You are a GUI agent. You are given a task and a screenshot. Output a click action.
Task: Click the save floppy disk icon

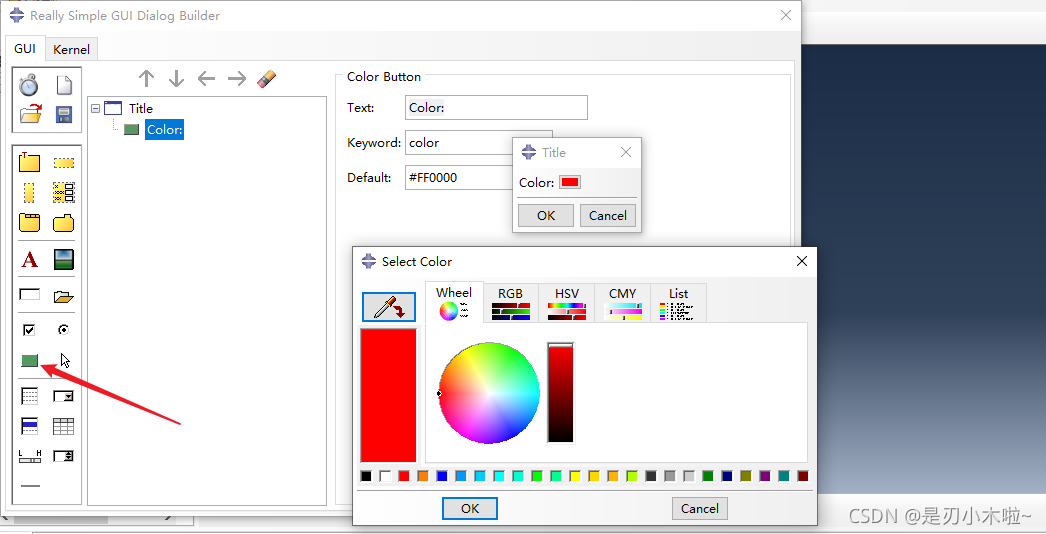tap(63, 114)
